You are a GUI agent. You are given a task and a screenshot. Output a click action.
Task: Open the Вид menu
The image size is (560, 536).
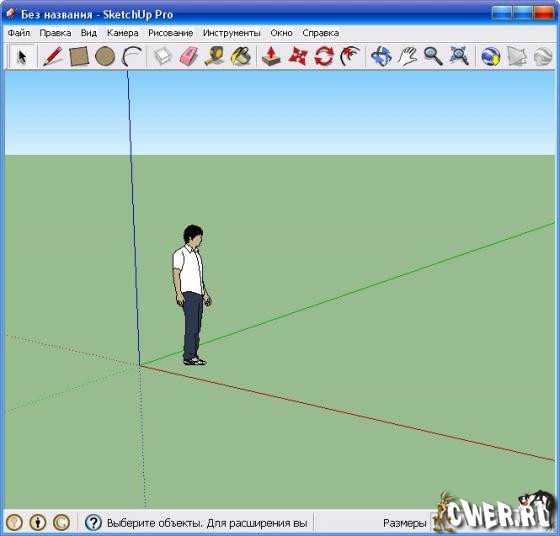[x=89, y=33]
